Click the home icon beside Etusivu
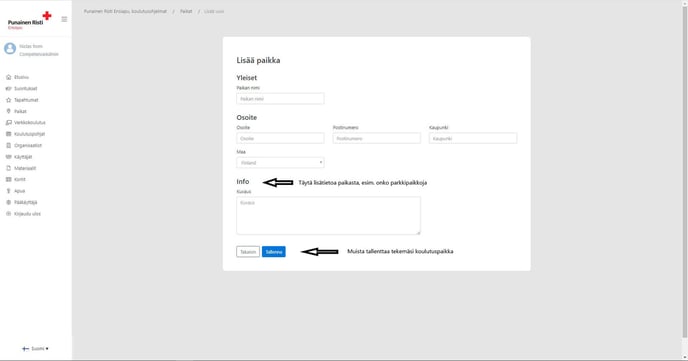688x361 pixels. click(x=8, y=77)
